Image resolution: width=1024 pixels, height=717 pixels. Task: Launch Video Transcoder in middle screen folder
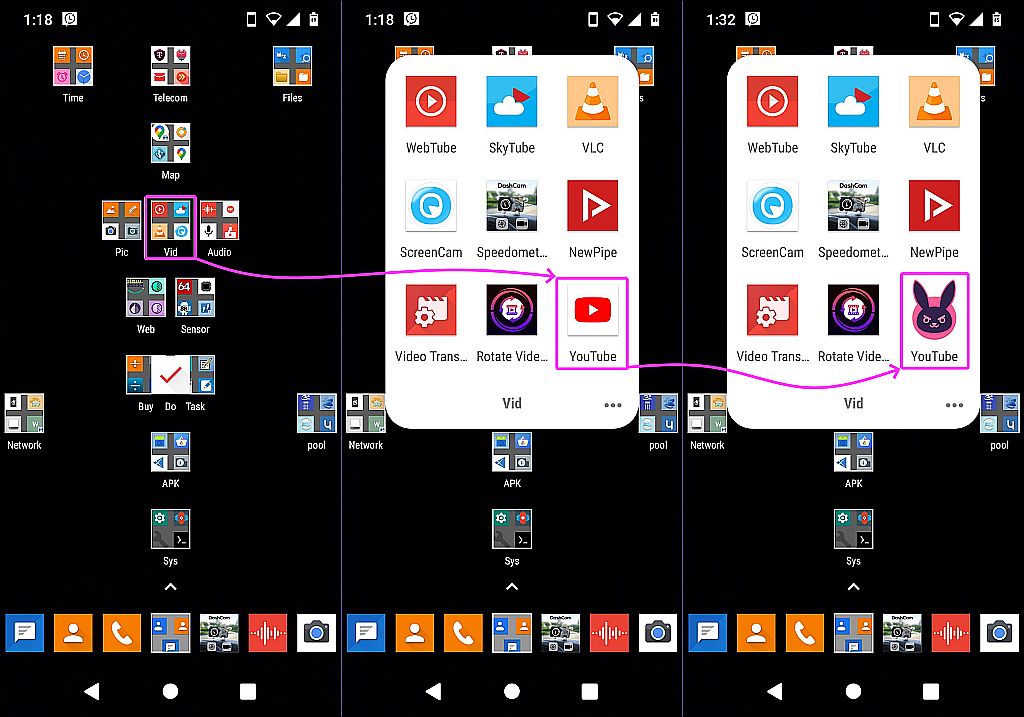click(431, 310)
